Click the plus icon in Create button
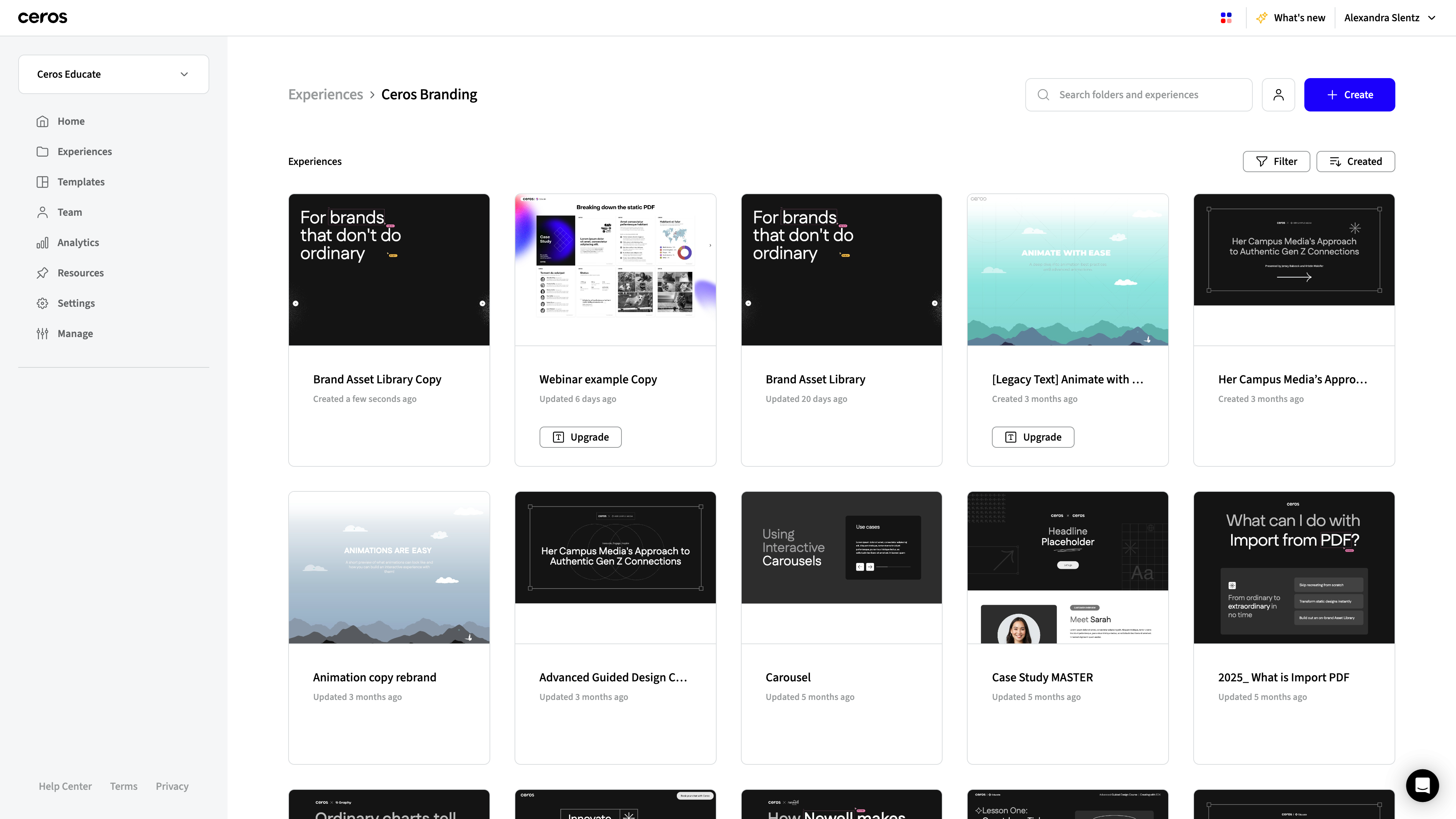This screenshot has width=1456, height=819. pos(1332,95)
